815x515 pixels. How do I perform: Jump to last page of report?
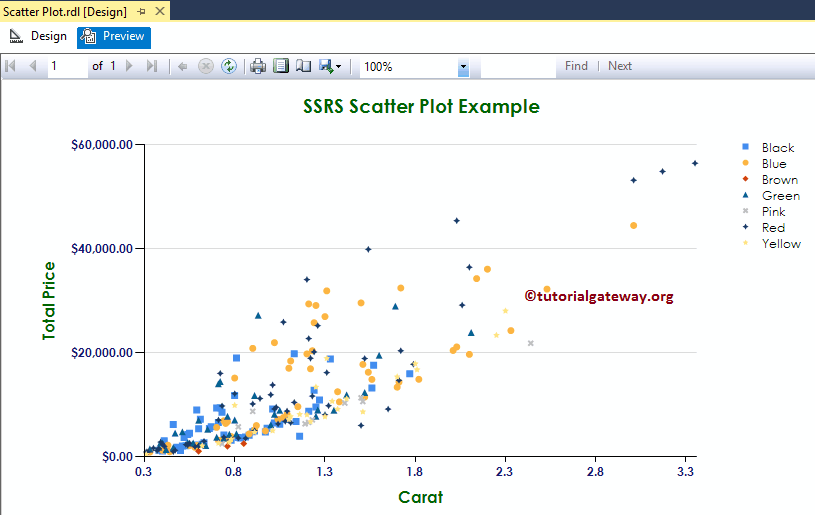point(152,66)
